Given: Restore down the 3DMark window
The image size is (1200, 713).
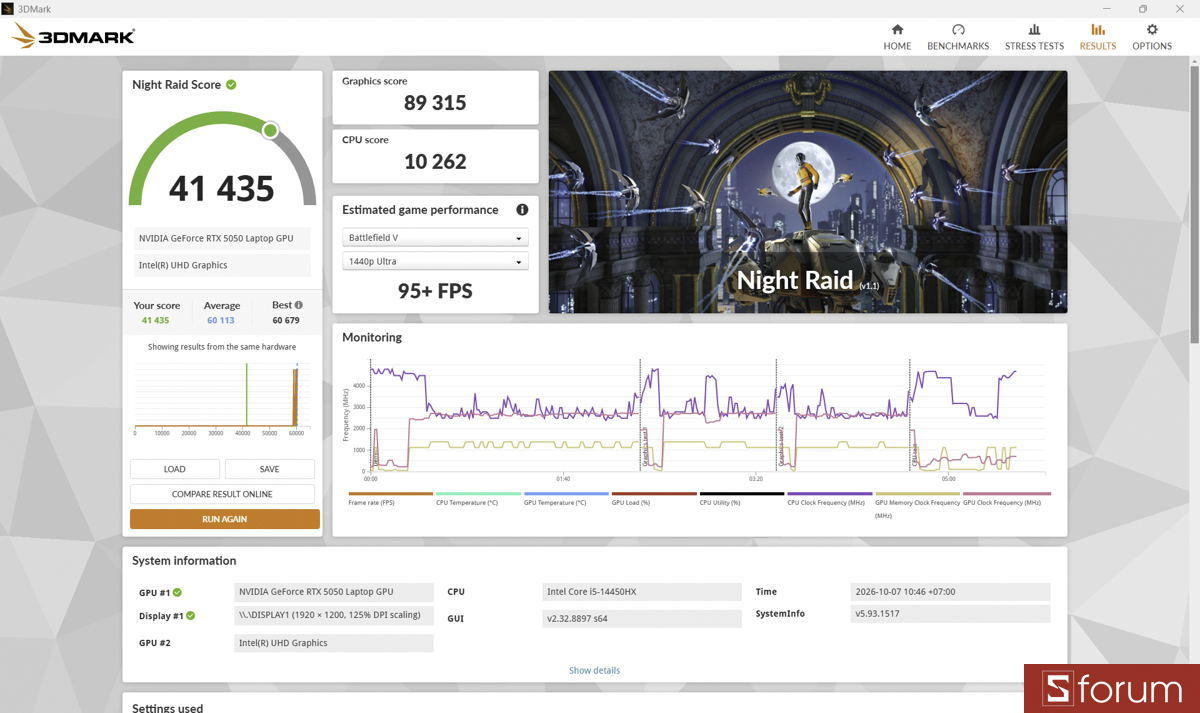Looking at the screenshot, I should click(x=1143, y=8).
